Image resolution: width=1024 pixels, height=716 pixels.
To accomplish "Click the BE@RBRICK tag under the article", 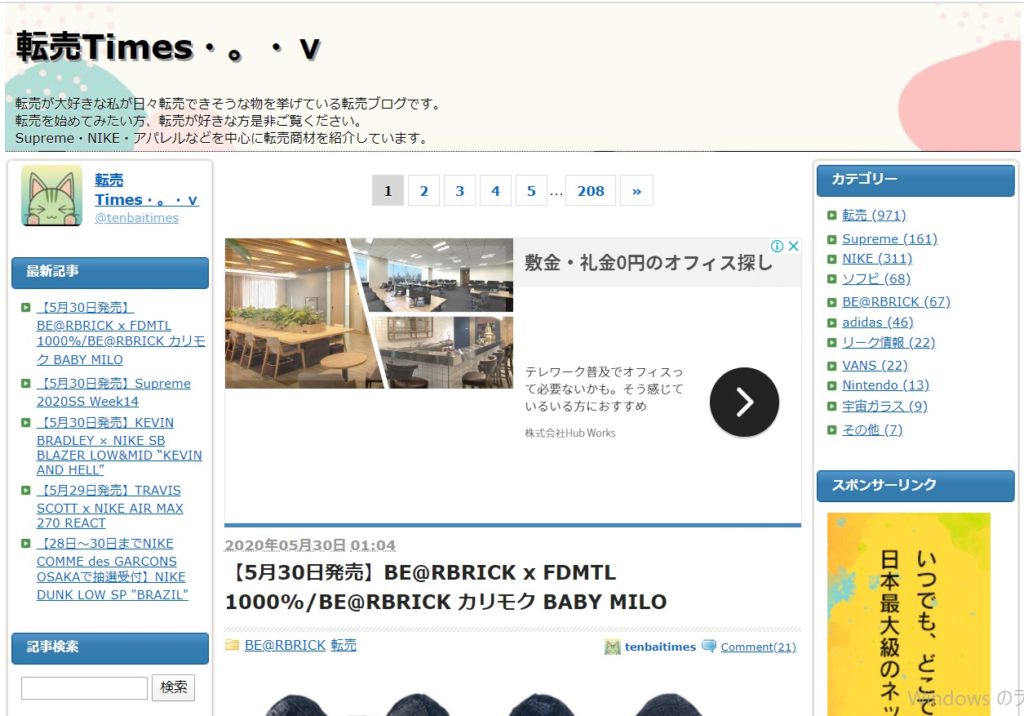I will click(285, 645).
